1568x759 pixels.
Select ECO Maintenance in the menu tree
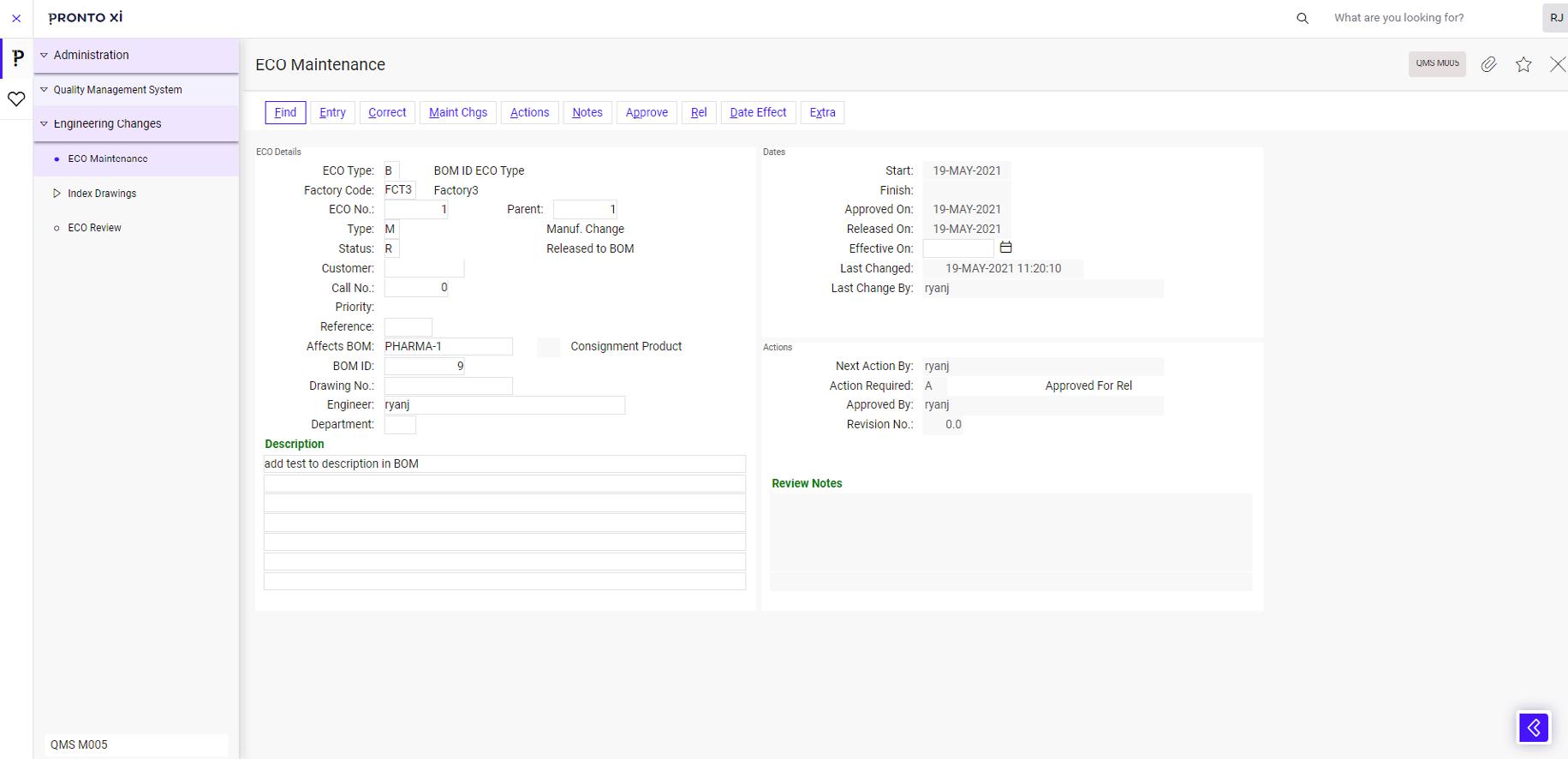pos(108,158)
